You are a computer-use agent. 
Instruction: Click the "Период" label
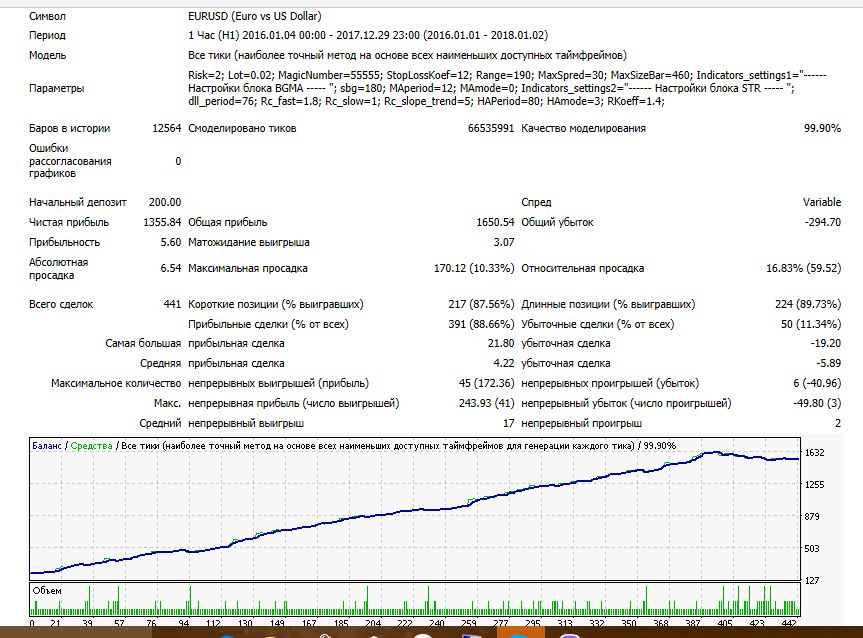(x=47, y=35)
